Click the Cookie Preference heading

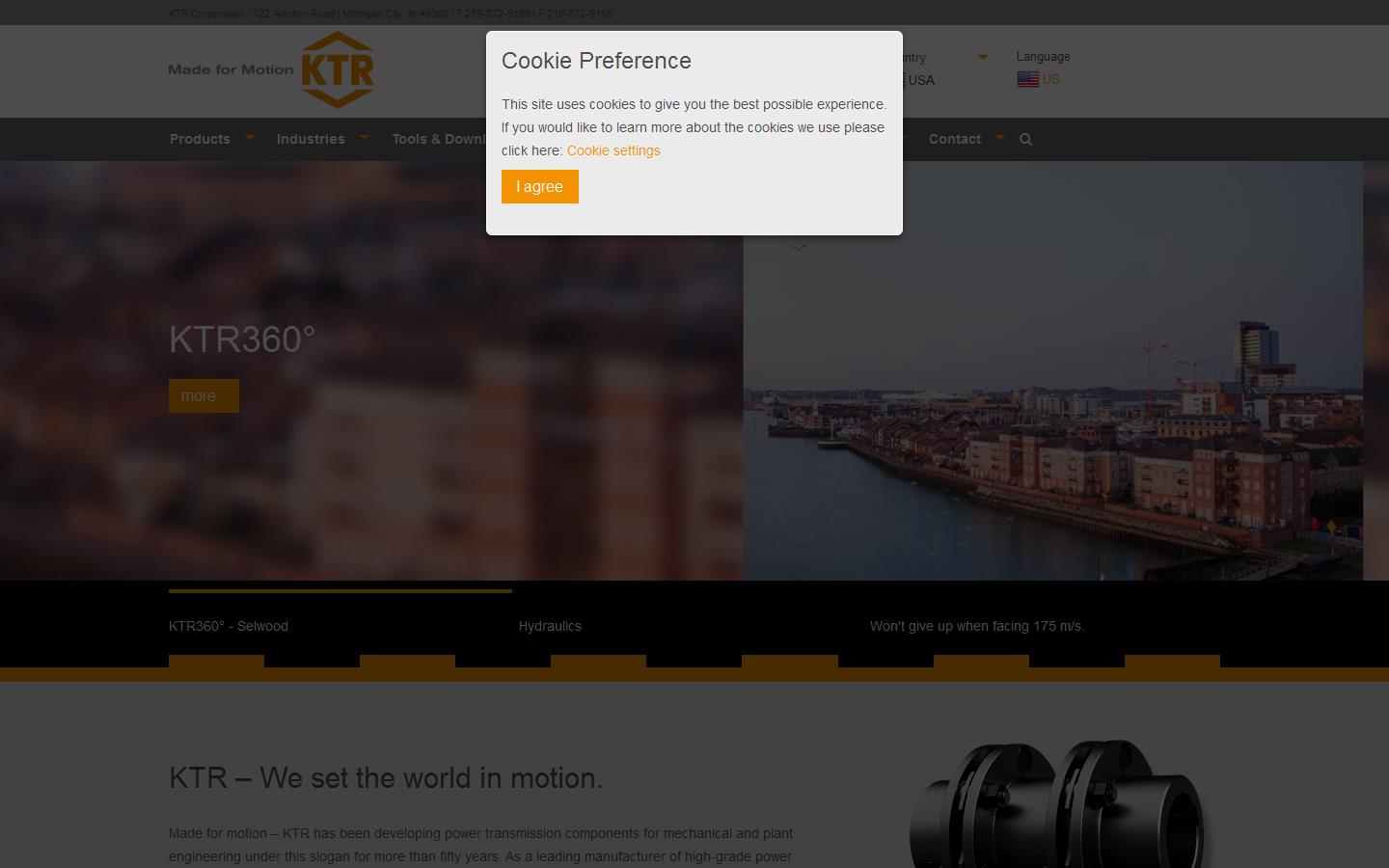[596, 61]
